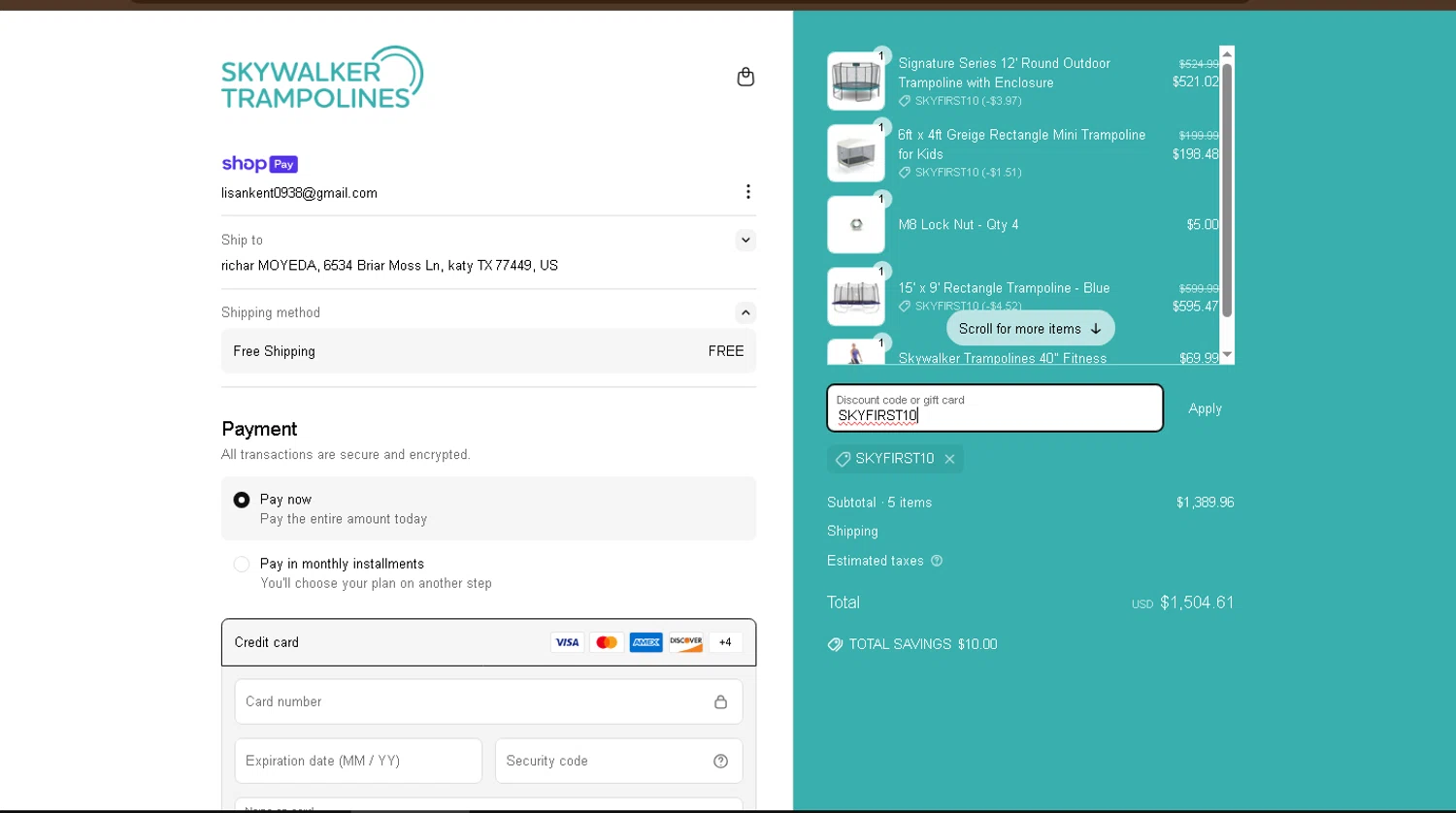1456x813 pixels.
Task: Apply the discount code
Action: (x=1205, y=408)
